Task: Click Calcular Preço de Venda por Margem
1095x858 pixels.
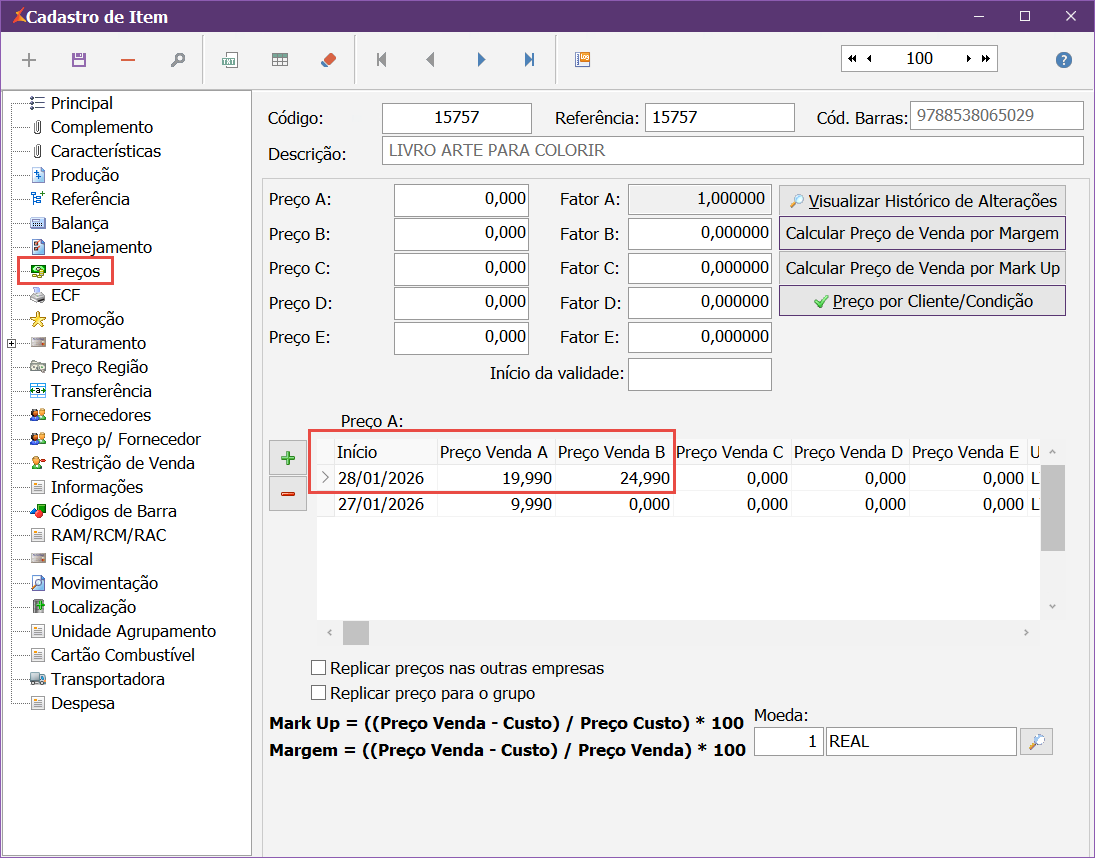Action: (x=921, y=233)
